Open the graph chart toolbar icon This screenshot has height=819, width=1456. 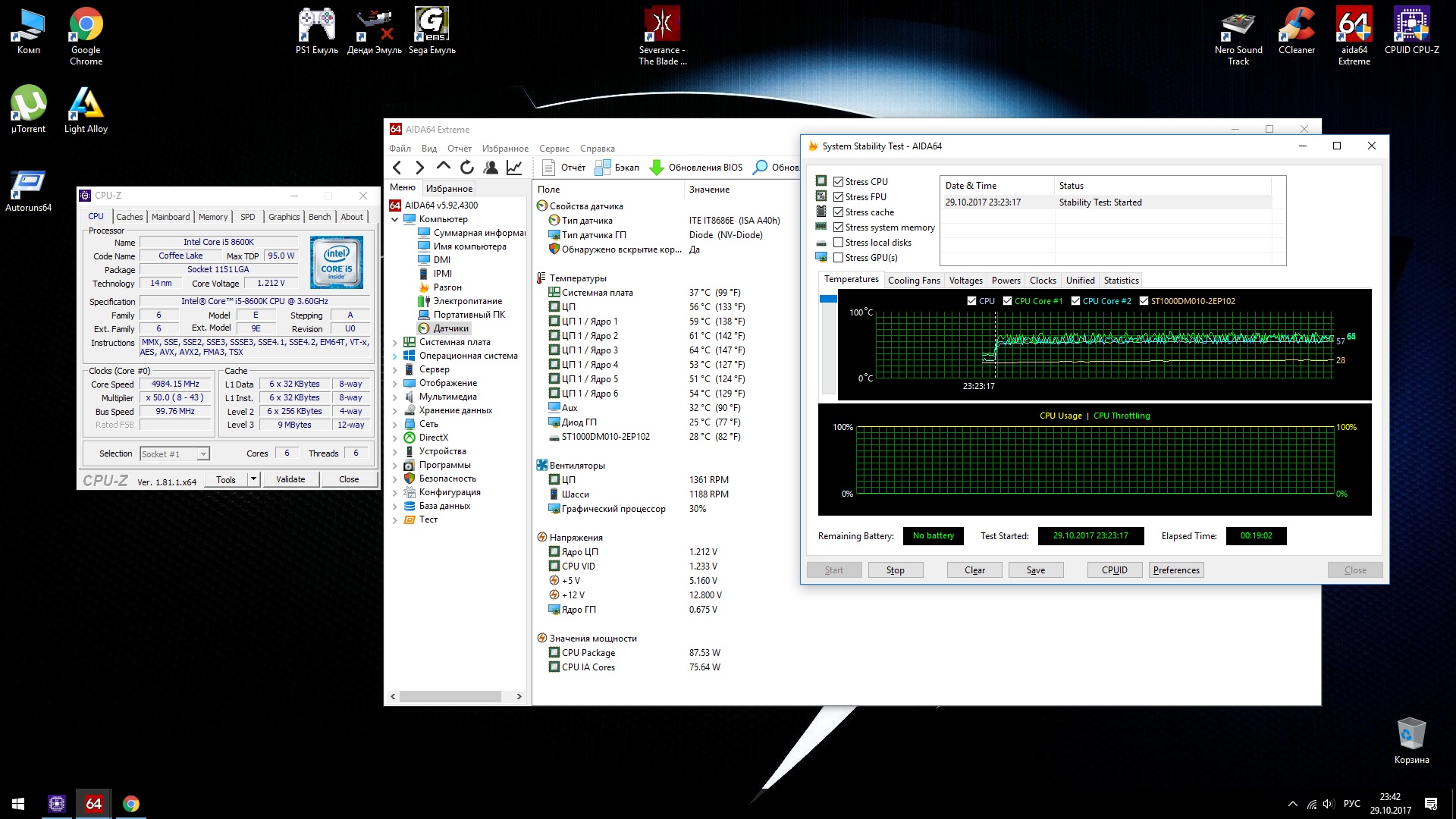(514, 168)
